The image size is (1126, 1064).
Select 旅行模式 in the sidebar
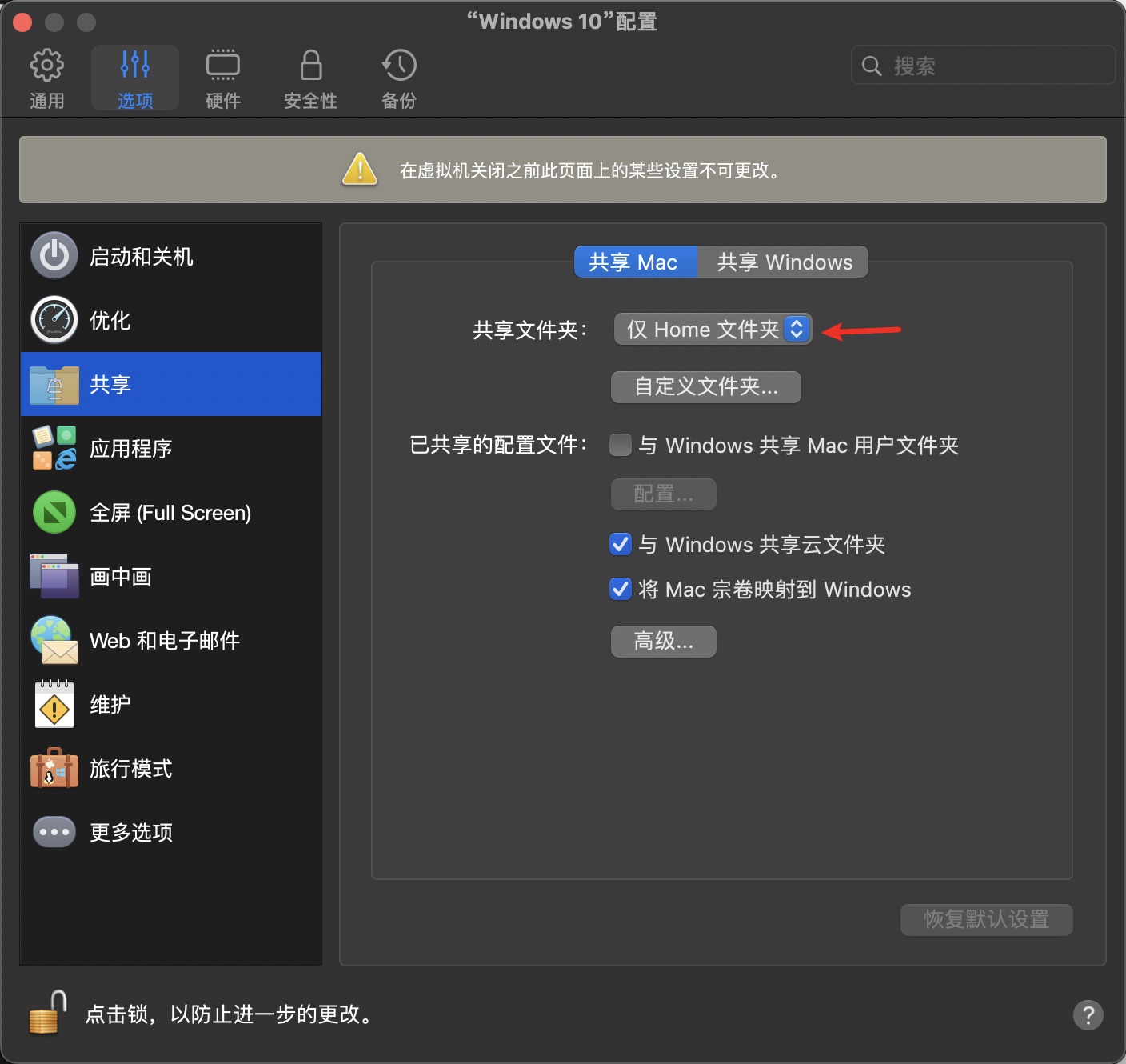(x=171, y=768)
